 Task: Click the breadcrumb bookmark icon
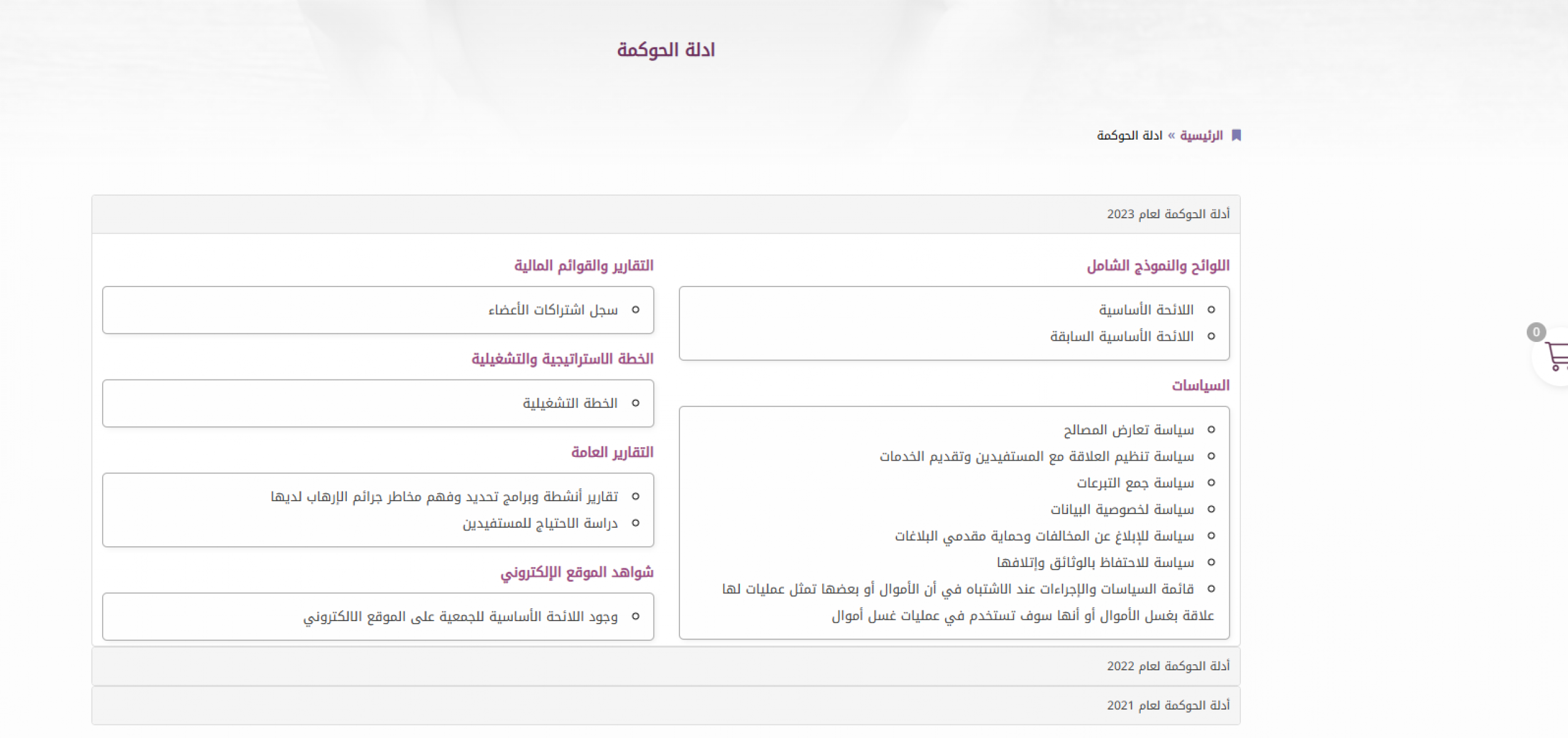[x=1236, y=135]
